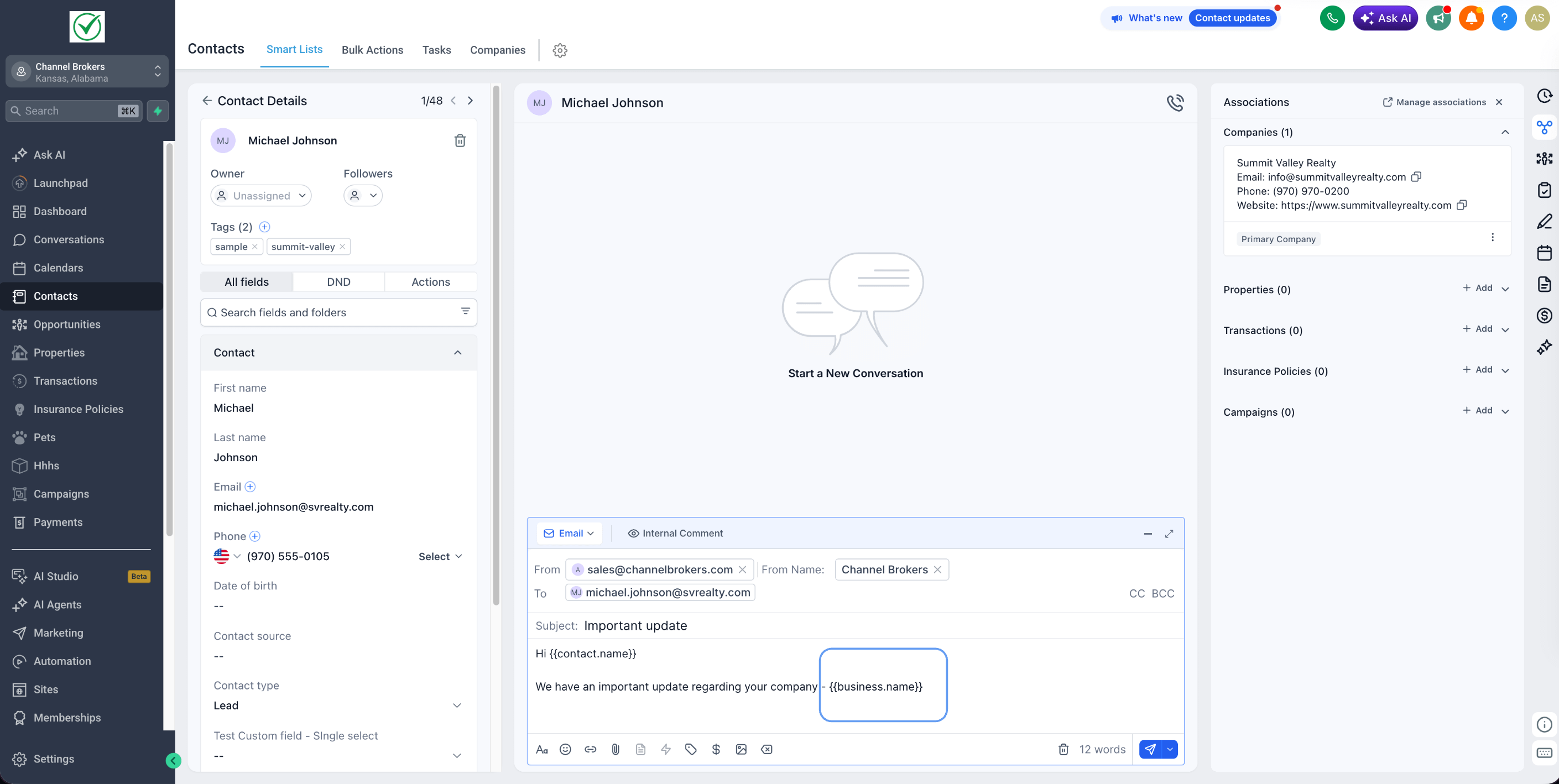
Task: Switch the Channel Brokers sub-account selector
Action: (87, 72)
